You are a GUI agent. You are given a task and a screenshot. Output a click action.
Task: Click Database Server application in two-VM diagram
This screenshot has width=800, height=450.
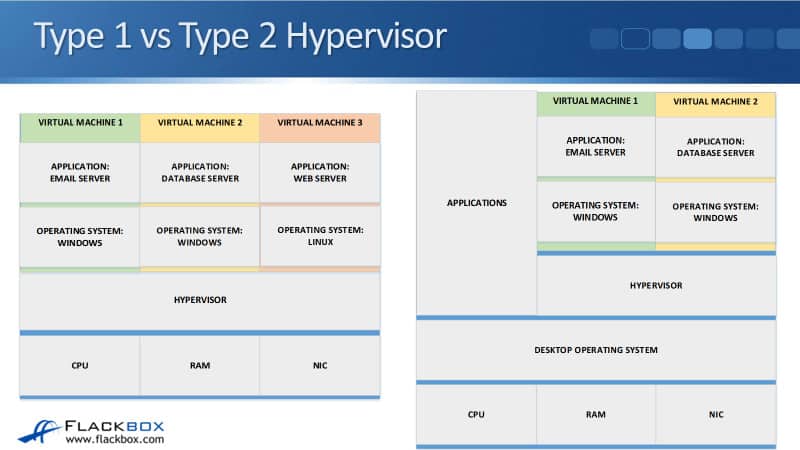[x=715, y=147]
